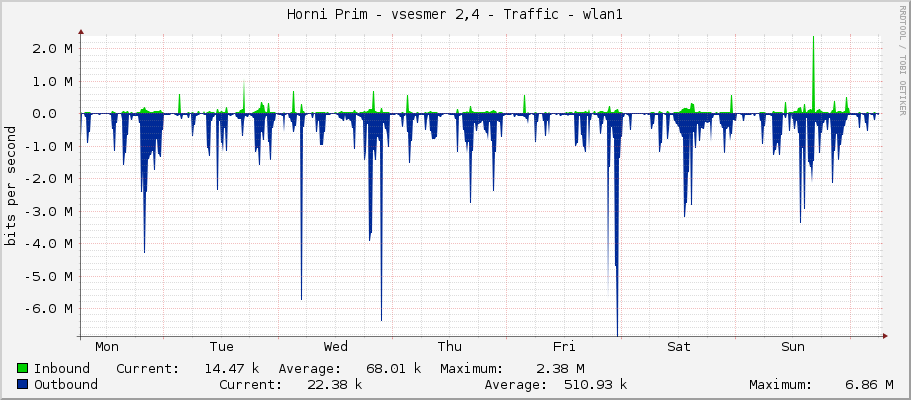
Task: Click the 'Inbound' legend label
Action: pyautogui.click(x=62, y=368)
